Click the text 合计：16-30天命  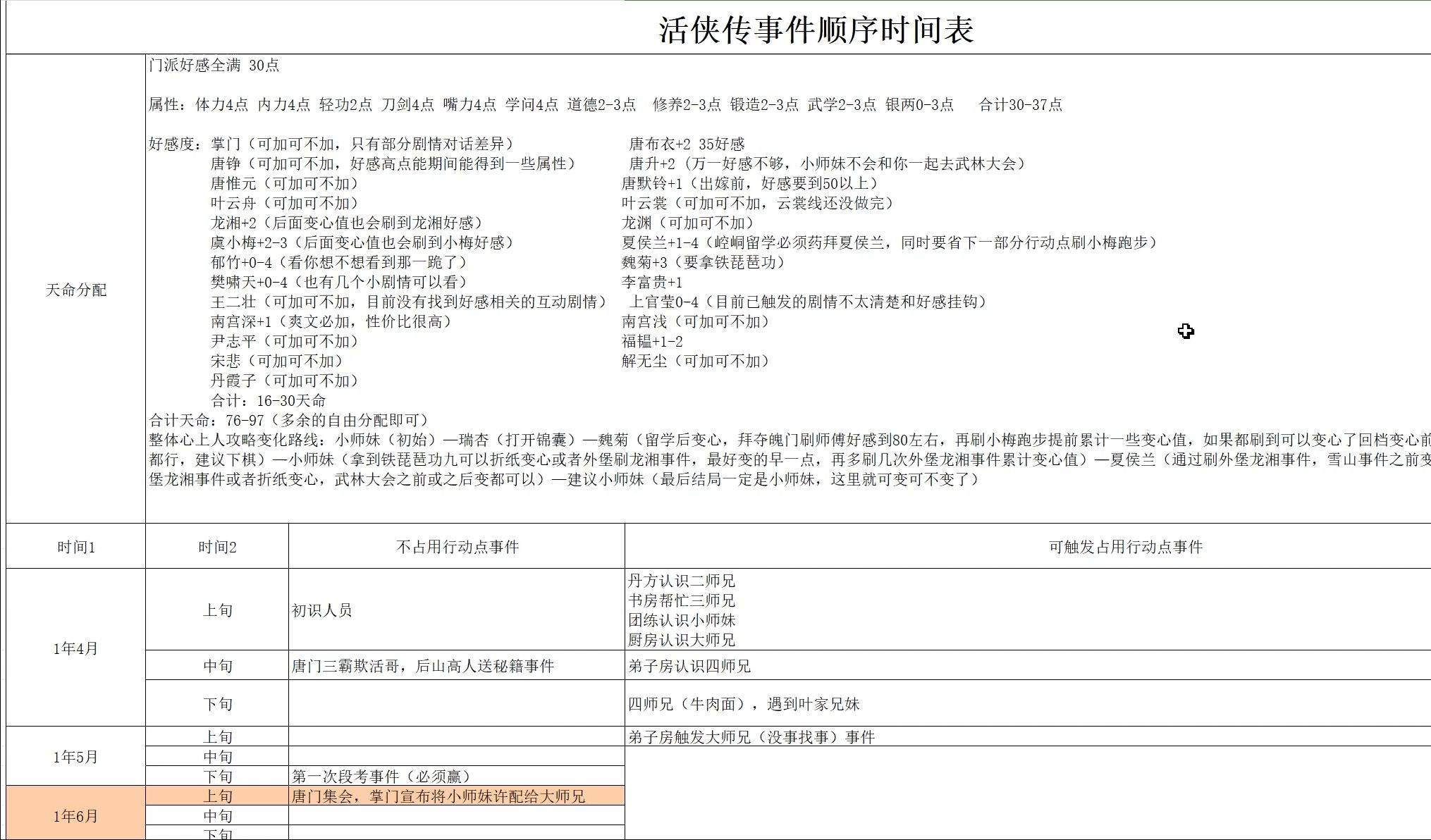[x=268, y=401]
